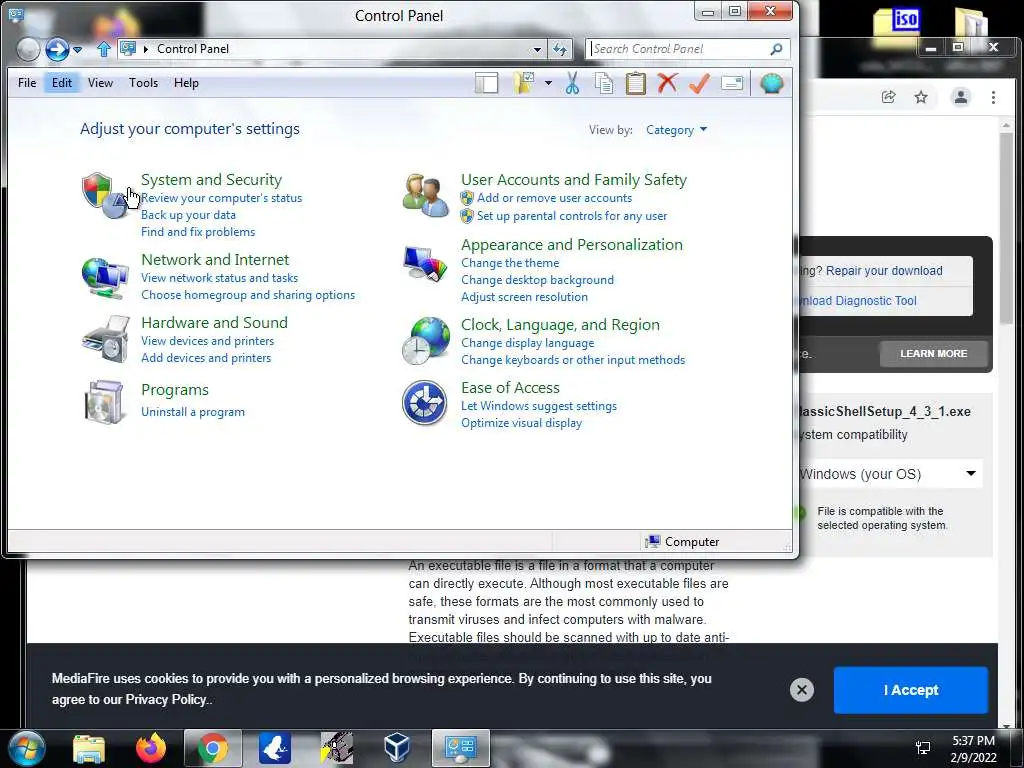The width and height of the screenshot is (1024, 768).
Task: Open the Edit menu
Action: click(62, 83)
